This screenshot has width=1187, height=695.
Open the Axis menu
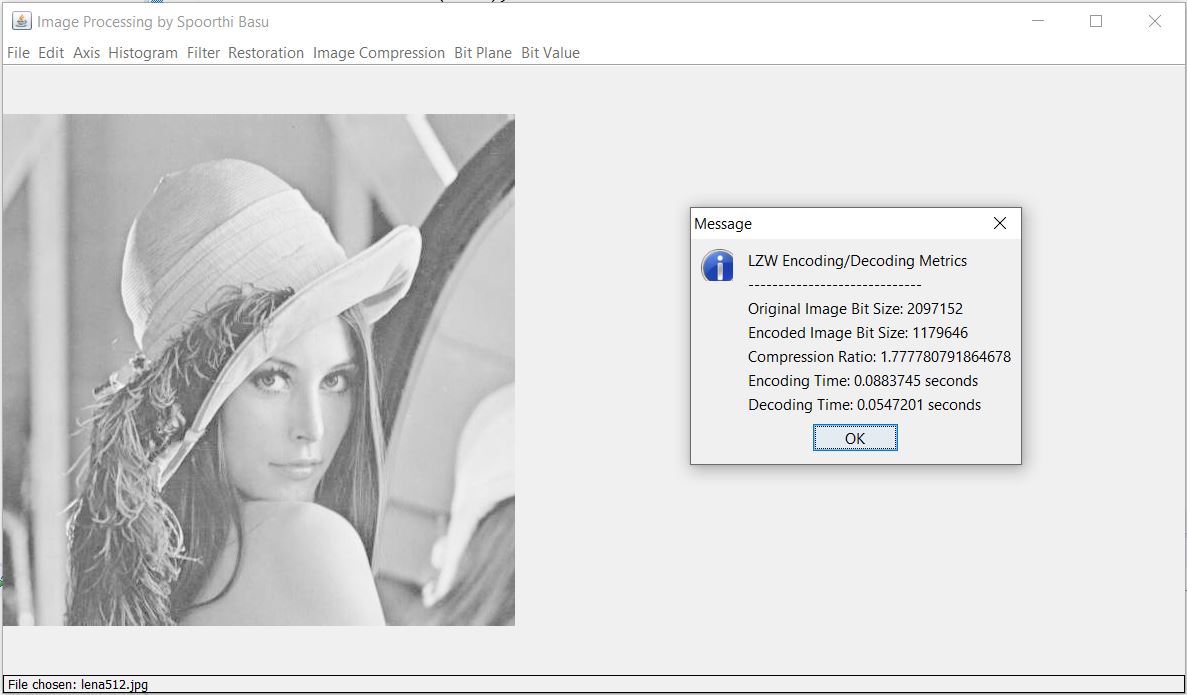(86, 53)
